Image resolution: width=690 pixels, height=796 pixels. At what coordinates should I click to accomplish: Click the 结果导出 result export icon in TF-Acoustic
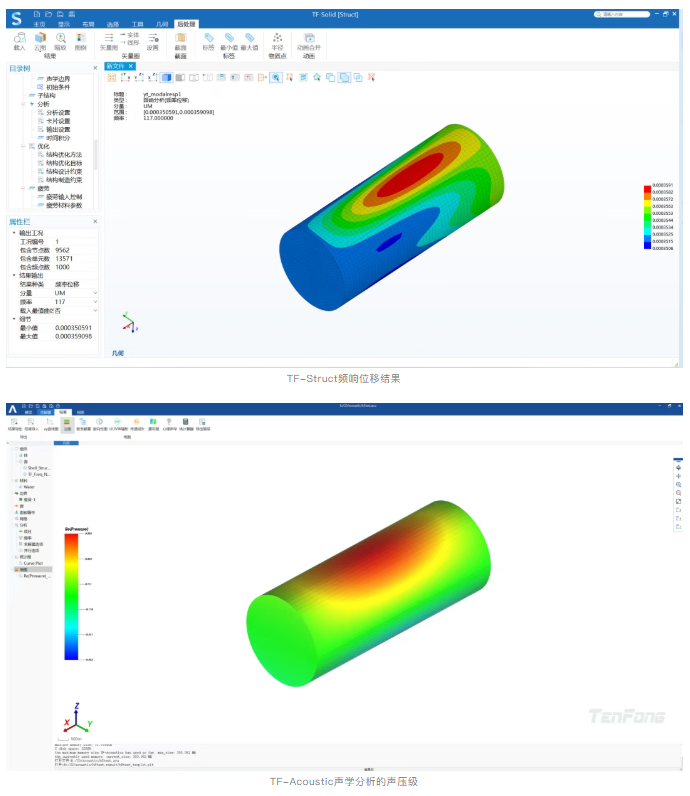point(14,424)
